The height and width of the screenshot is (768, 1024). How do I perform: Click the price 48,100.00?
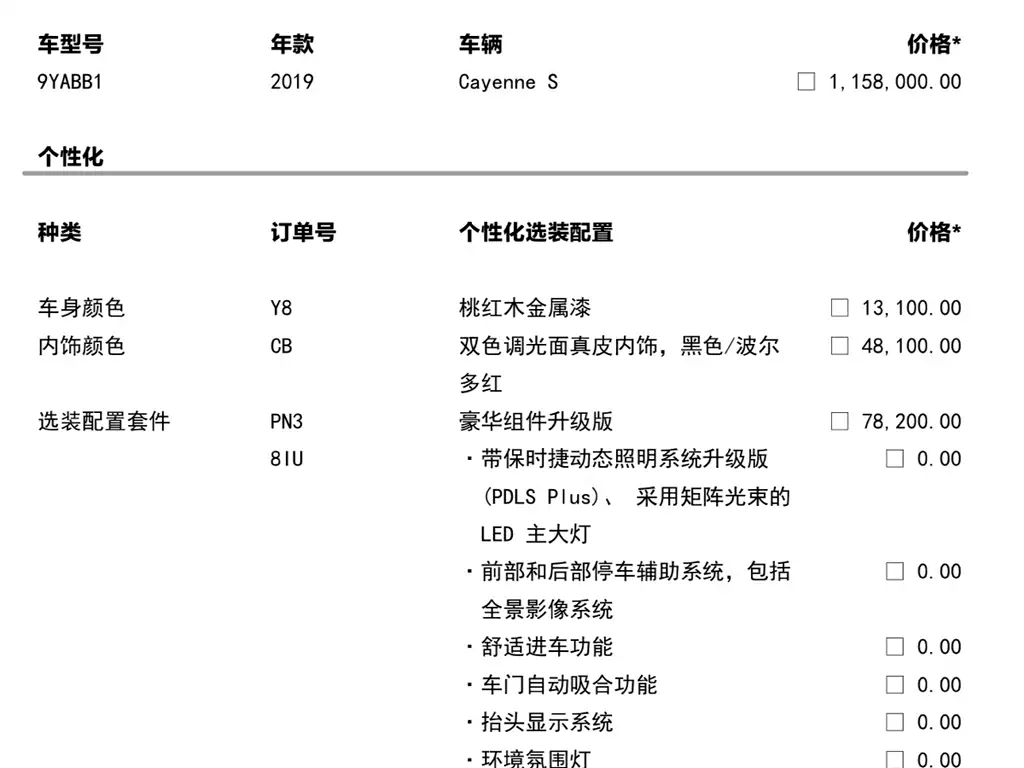911,345
